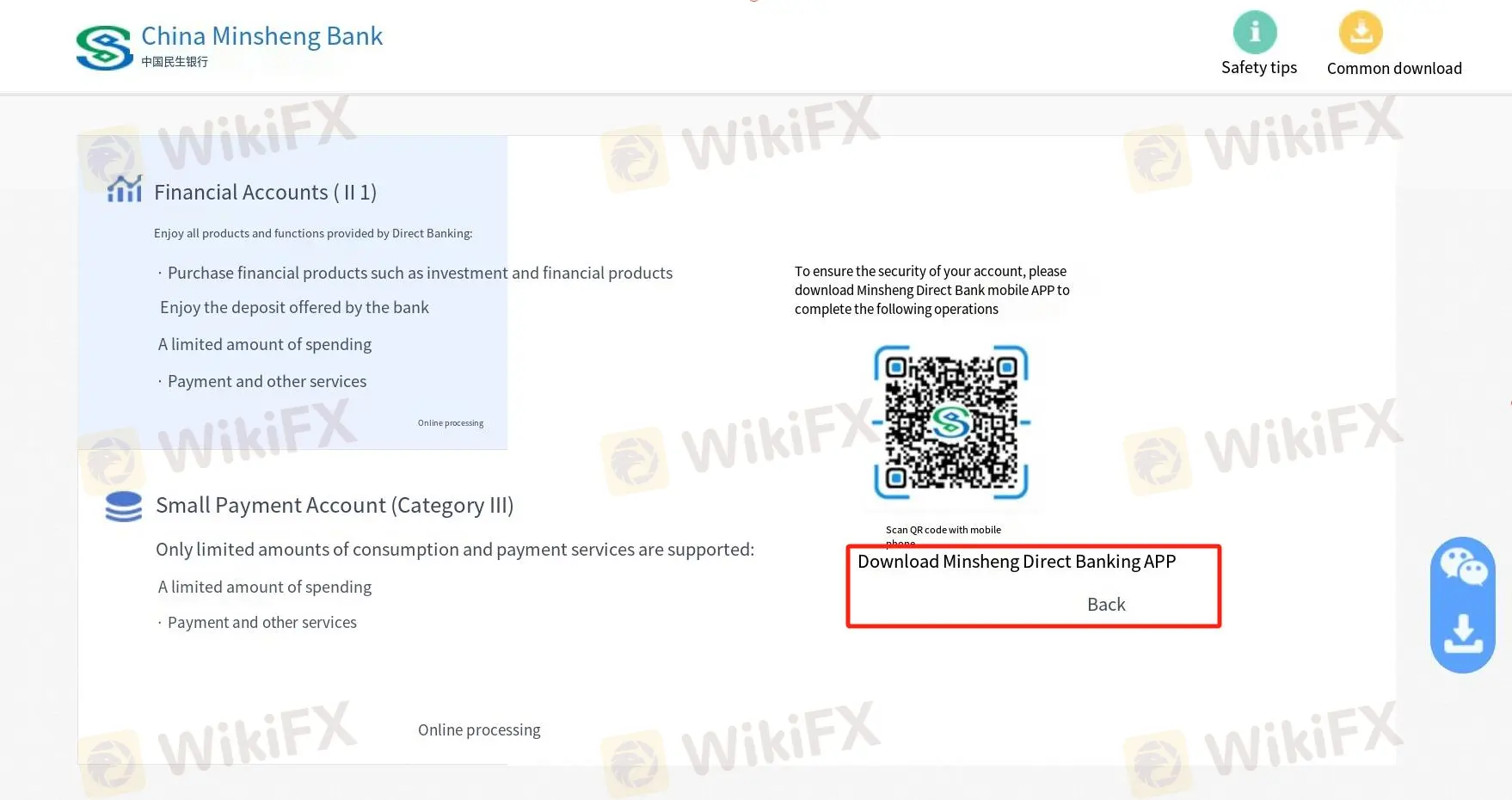Select the Small Payment Account (Category III) heading

point(335,506)
